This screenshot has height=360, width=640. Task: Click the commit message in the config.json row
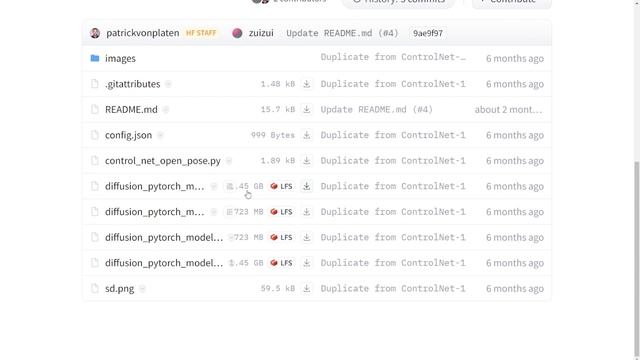point(393,135)
